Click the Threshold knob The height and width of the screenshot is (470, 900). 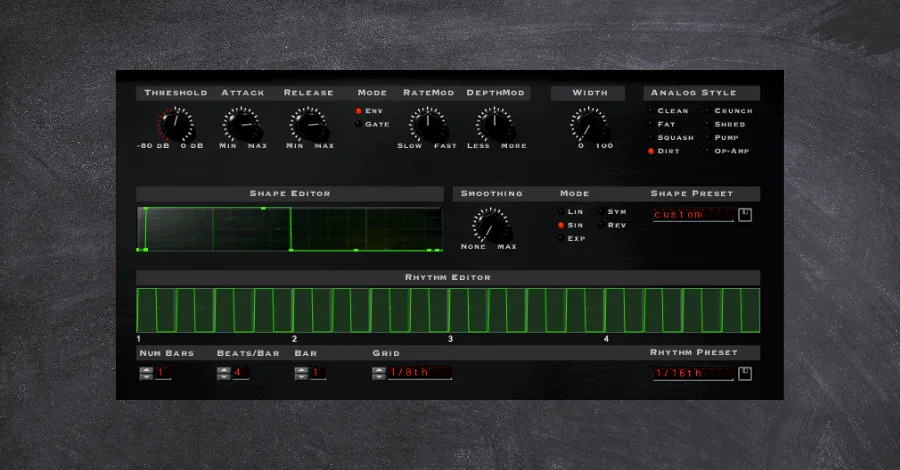pos(175,125)
